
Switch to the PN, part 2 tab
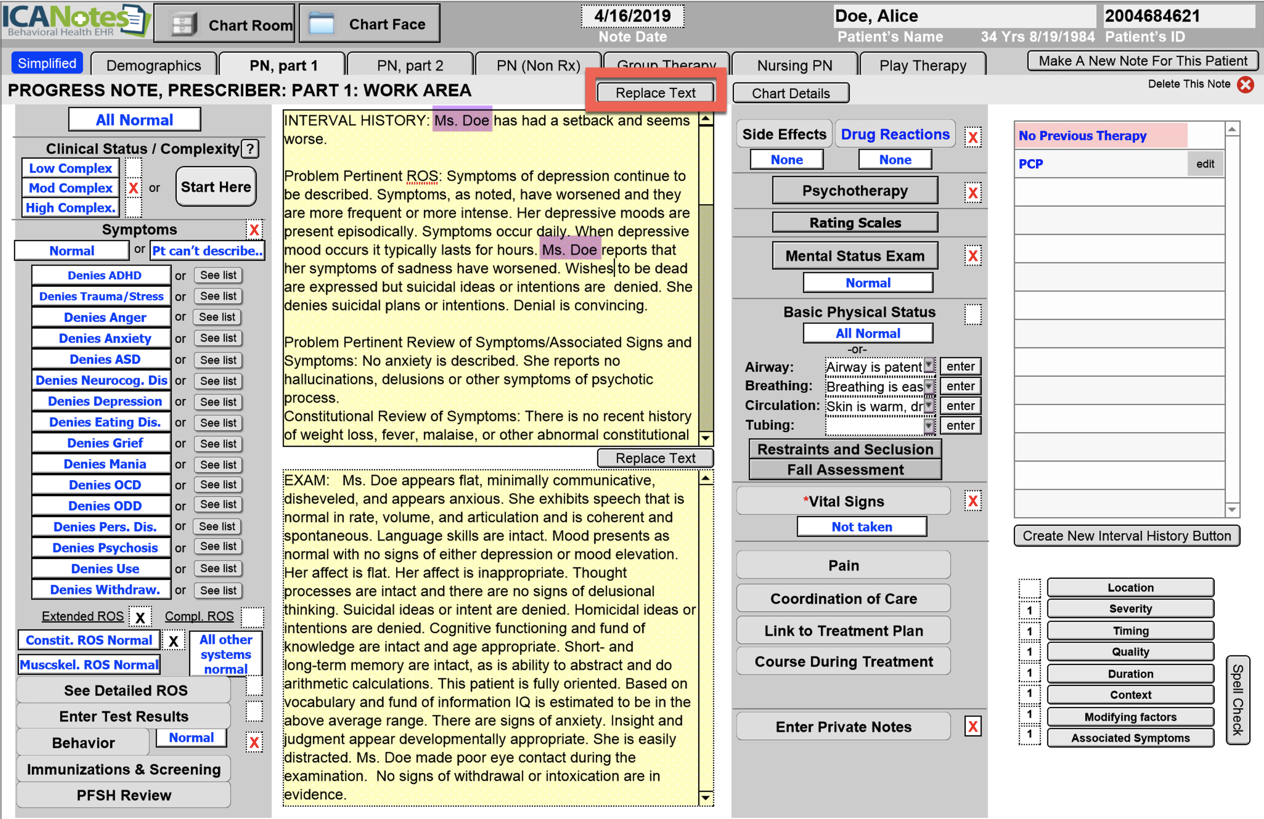tap(410, 65)
